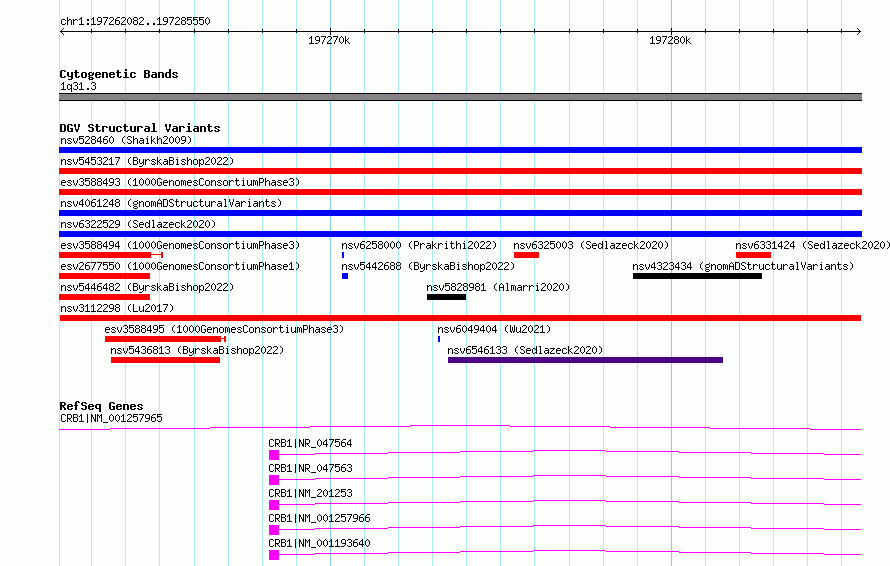
Task: Click the esv3588495 variant label
Action: (224, 329)
